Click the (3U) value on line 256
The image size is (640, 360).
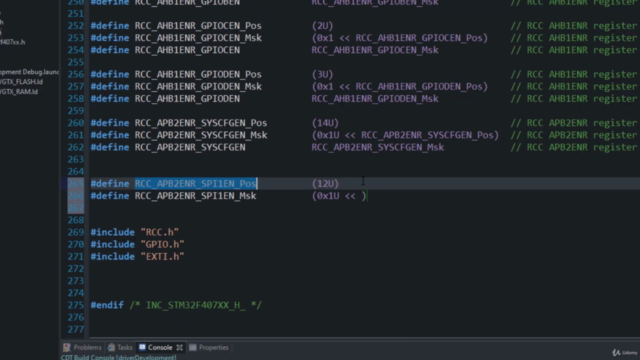[322, 74]
